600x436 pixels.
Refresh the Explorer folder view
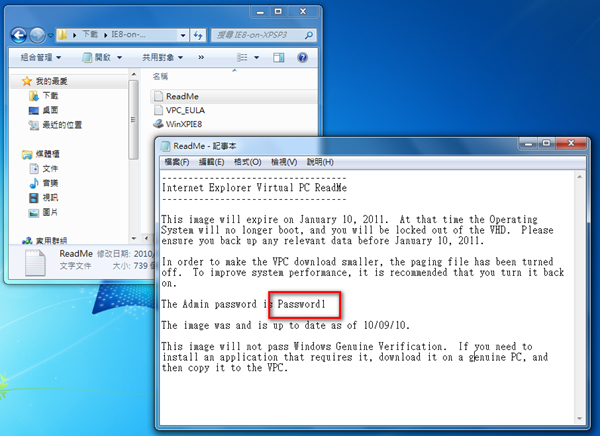tap(198, 35)
